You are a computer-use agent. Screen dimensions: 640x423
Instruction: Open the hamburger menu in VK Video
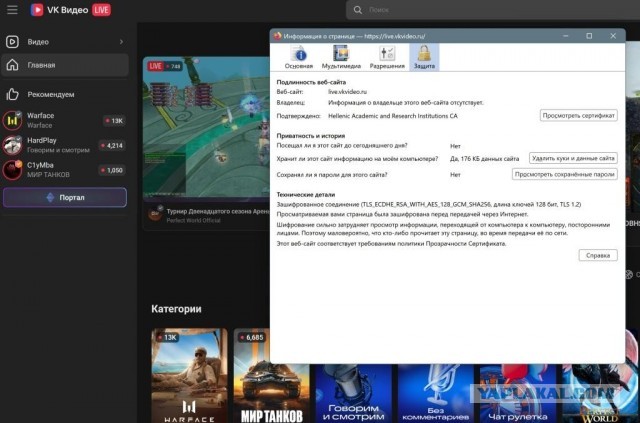(x=12, y=9)
